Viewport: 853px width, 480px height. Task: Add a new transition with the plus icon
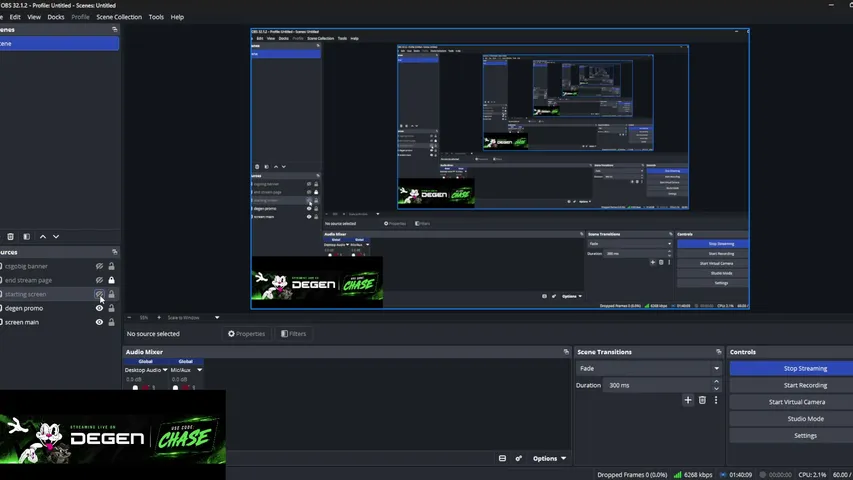point(688,400)
